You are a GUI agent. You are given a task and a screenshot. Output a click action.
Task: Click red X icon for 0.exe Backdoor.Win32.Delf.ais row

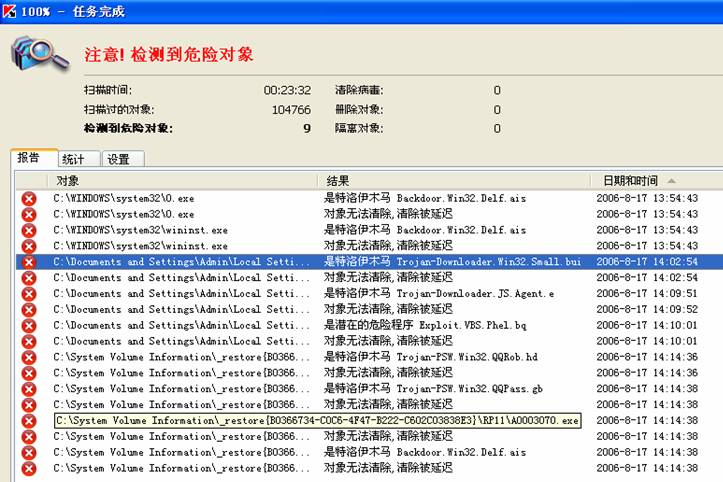click(29, 198)
